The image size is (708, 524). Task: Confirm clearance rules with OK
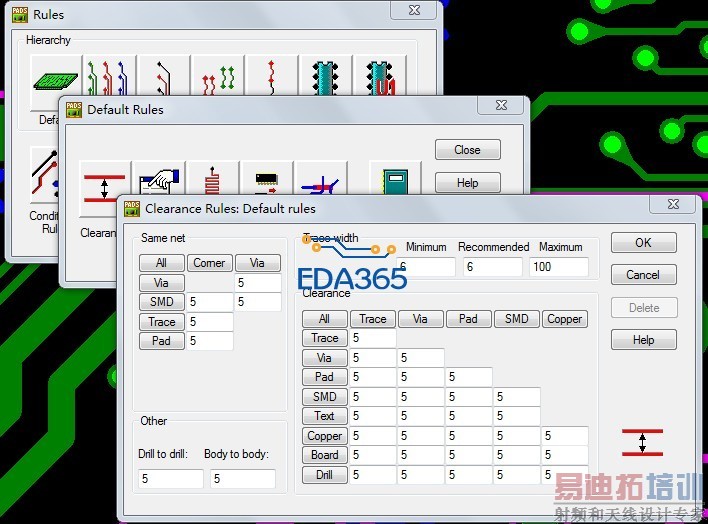643,243
